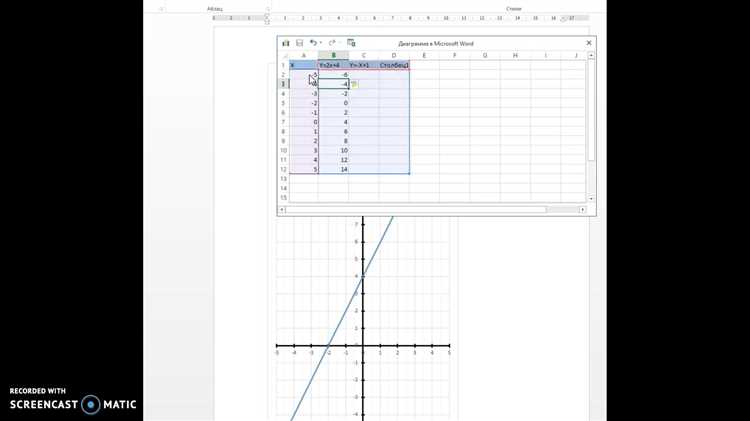This screenshot has width=750, height=421.
Task: Click cell A1 containing 'x'
Action: (303, 65)
